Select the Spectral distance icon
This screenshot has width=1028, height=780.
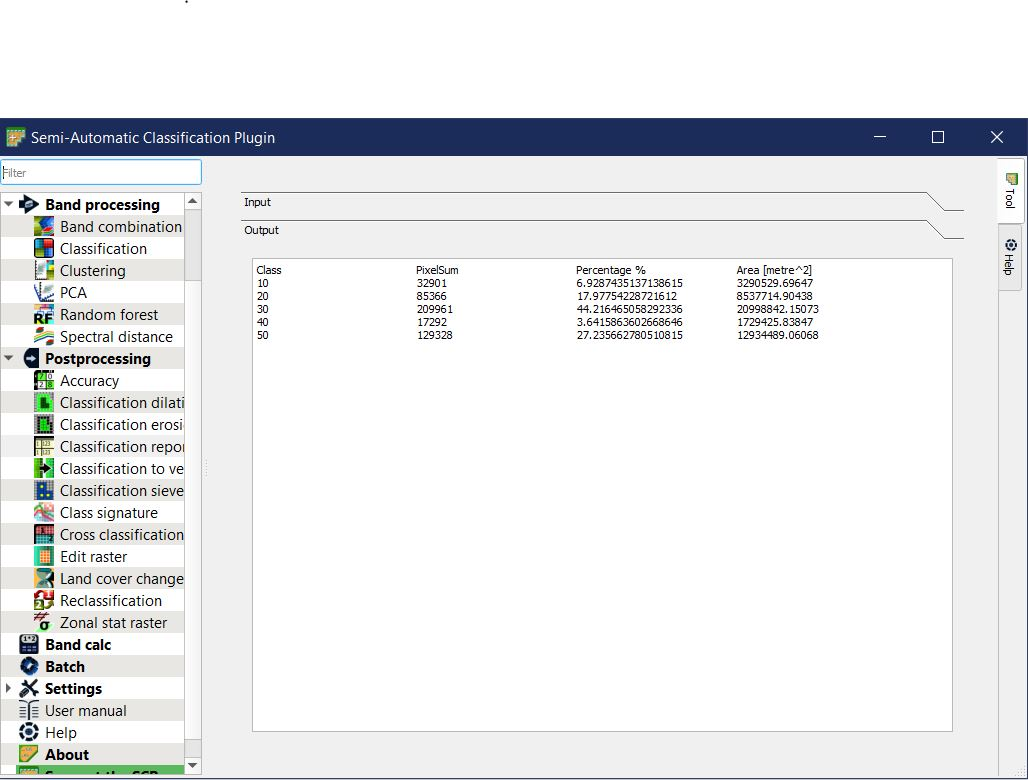[44, 337]
